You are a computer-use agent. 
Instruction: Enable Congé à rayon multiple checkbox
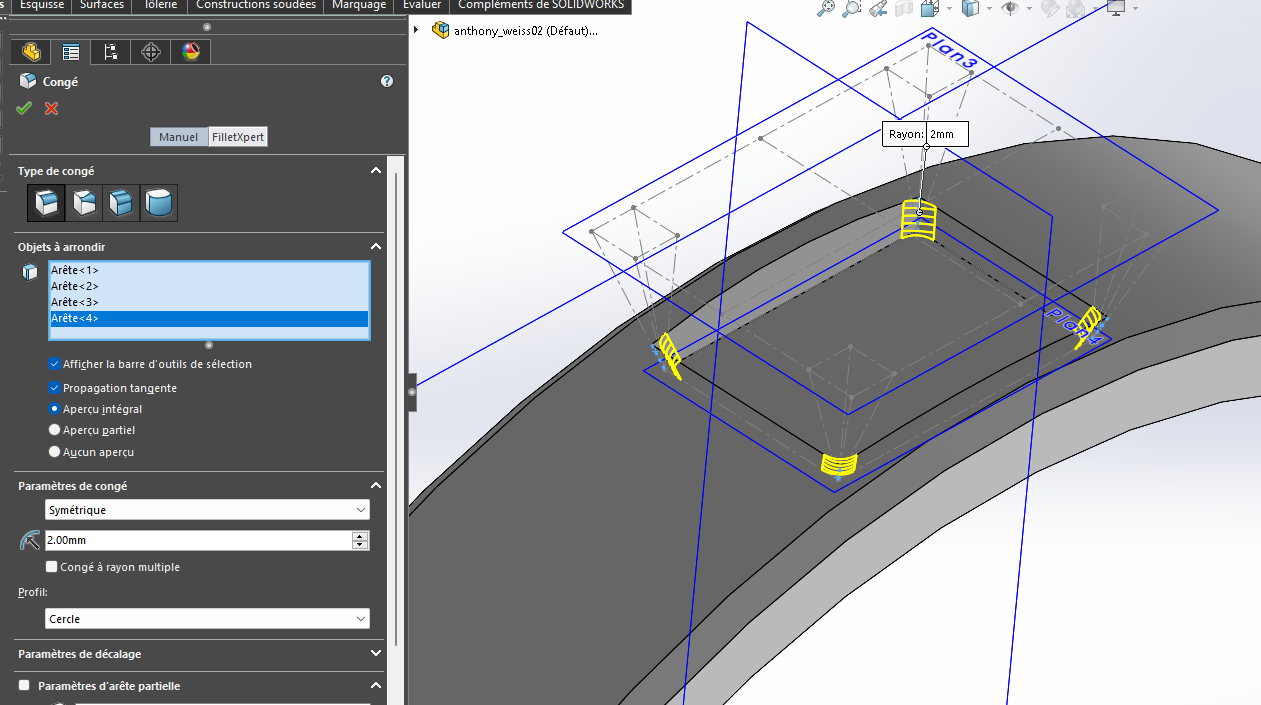tap(52, 567)
